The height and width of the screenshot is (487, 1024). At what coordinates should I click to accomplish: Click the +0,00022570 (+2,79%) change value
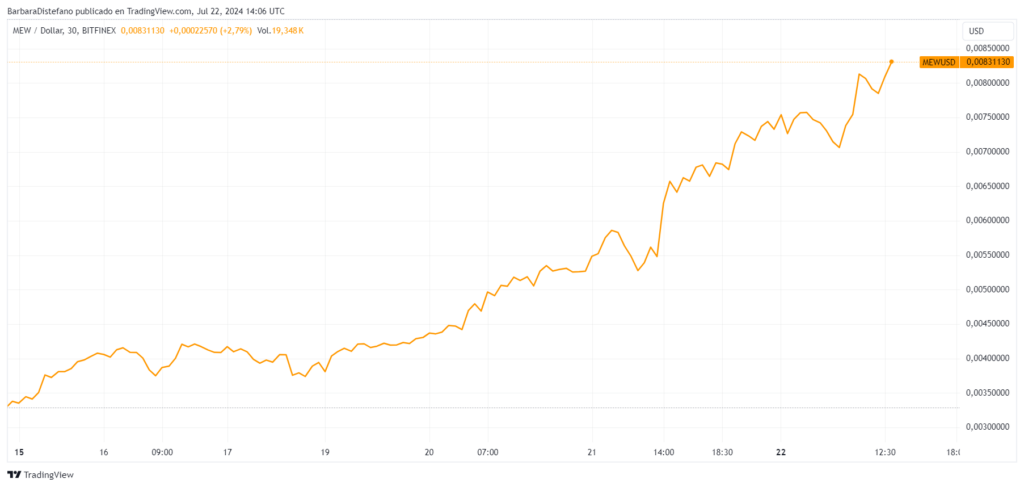209,30
